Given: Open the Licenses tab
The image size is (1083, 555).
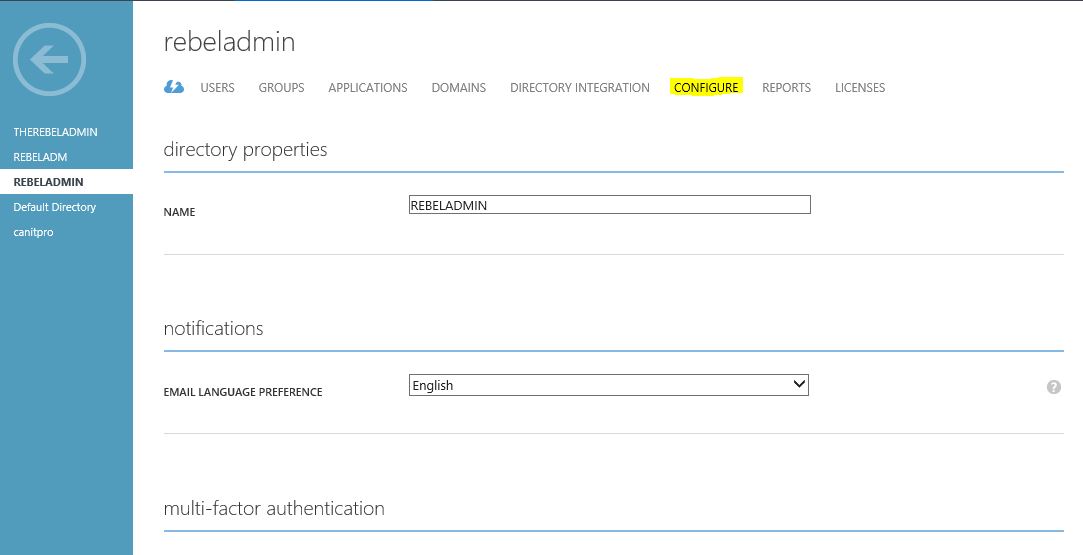Looking at the screenshot, I should 860,88.
